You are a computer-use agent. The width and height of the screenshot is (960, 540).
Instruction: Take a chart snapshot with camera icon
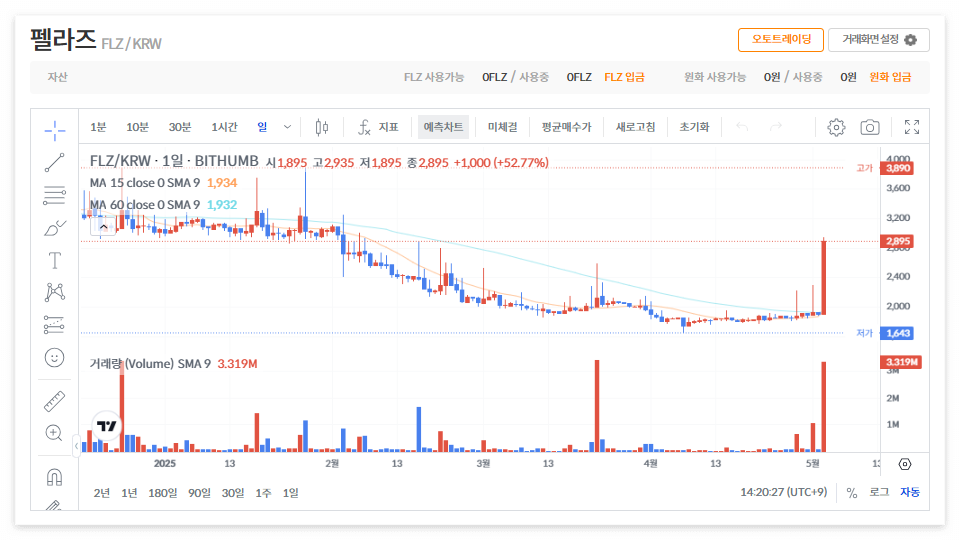870,127
